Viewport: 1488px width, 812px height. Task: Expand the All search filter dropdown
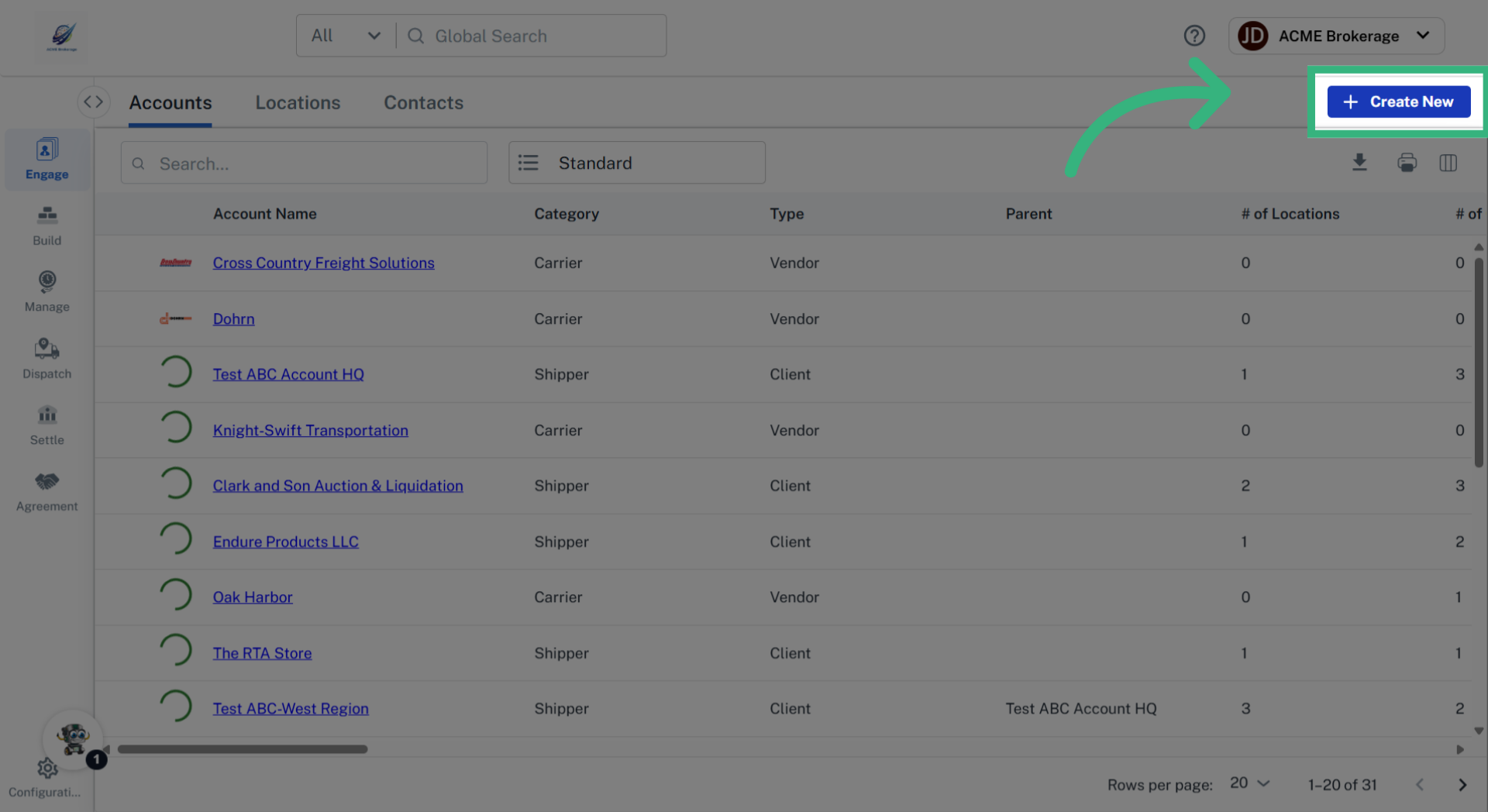coord(346,36)
